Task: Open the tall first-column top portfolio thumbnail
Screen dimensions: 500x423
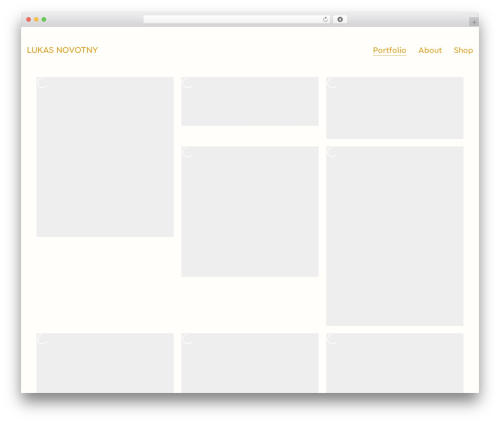Action: point(105,157)
